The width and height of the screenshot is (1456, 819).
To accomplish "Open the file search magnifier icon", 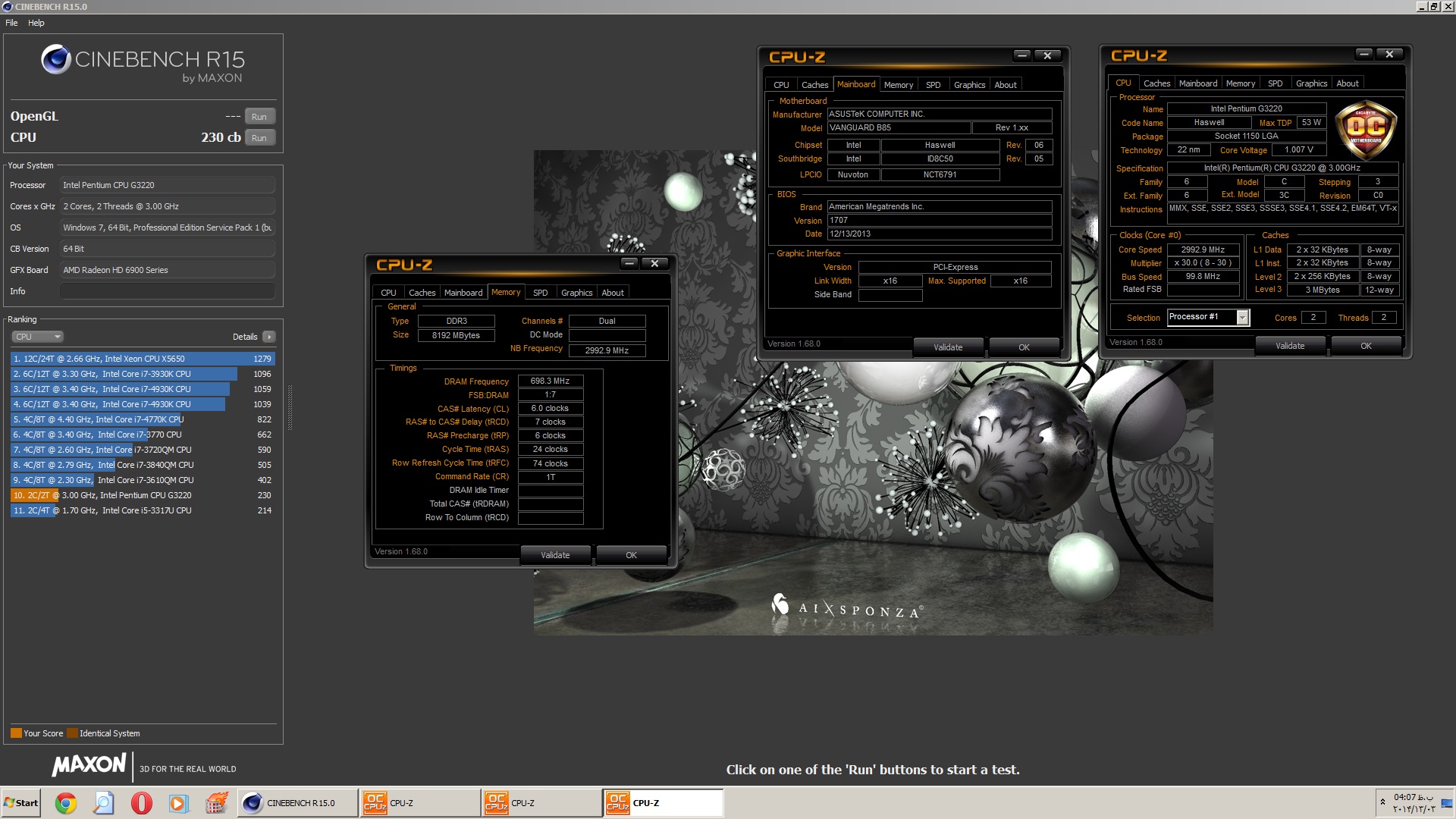I will click(x=104, y=803).
